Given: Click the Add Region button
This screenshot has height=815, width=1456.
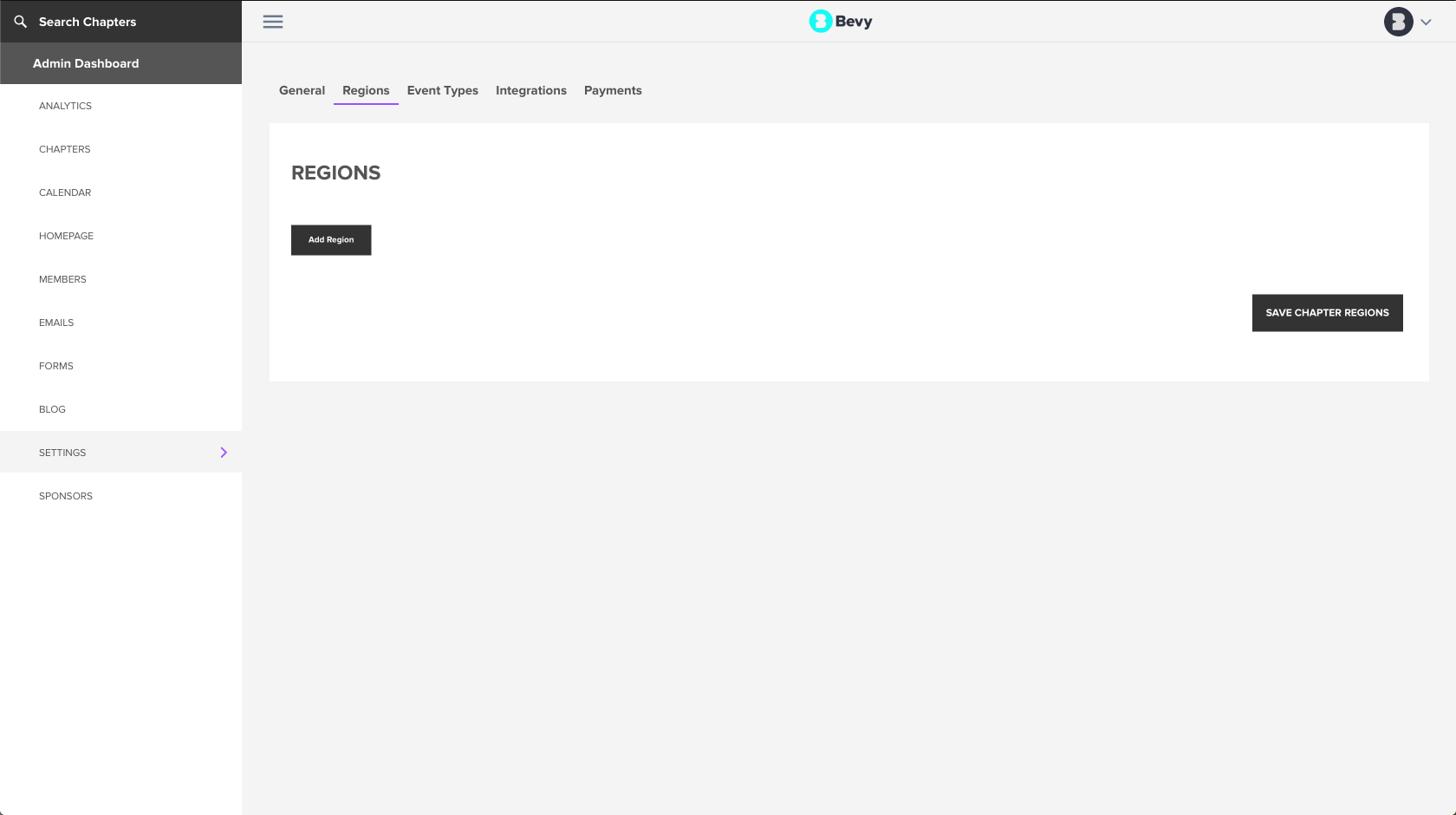Looking at the screenshot, I should tap(331, 240).
